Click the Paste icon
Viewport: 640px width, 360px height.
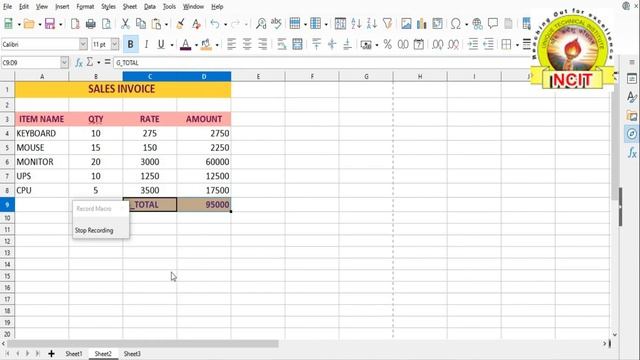156,24
